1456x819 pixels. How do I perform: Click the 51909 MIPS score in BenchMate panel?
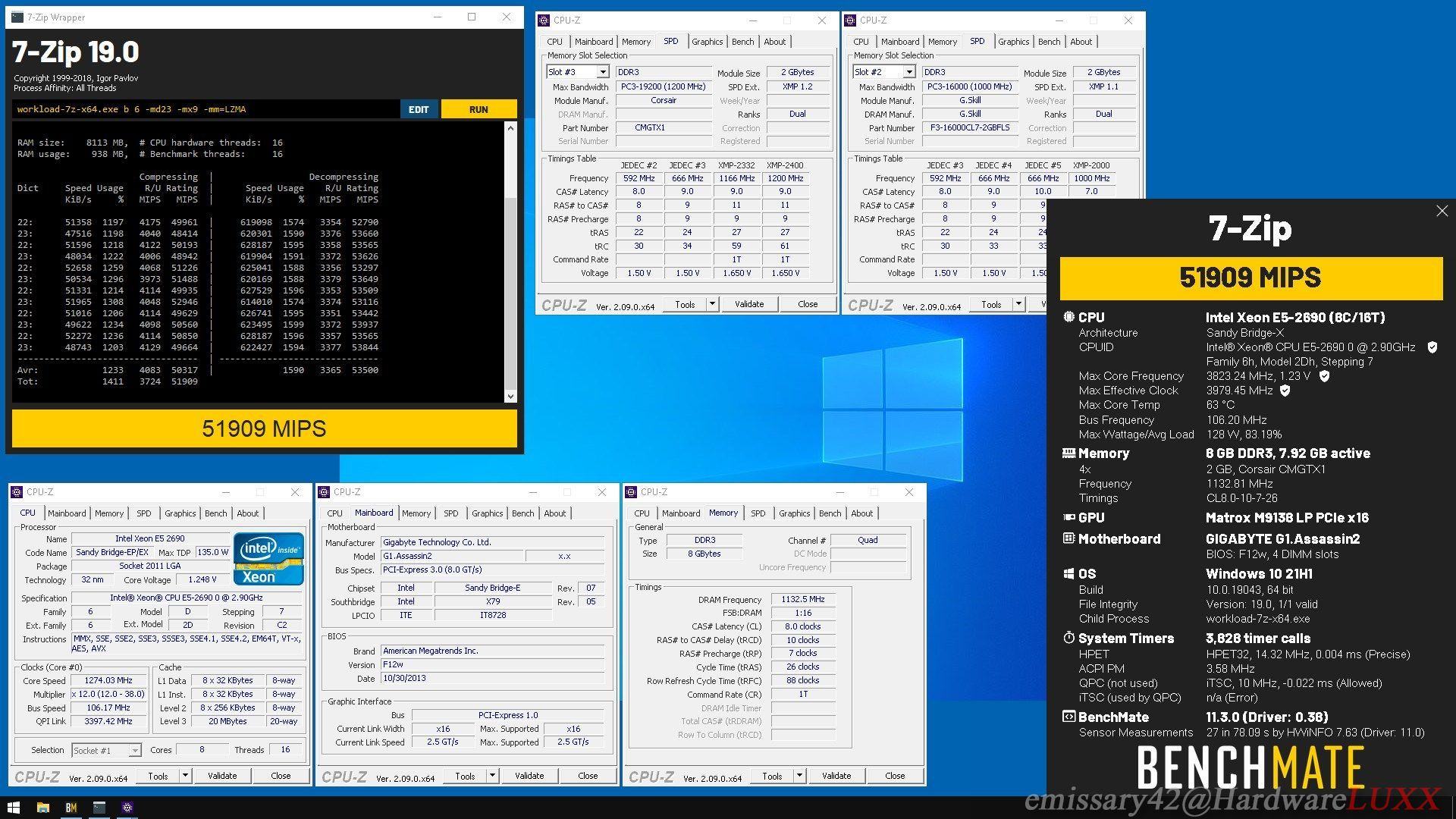1250,278
